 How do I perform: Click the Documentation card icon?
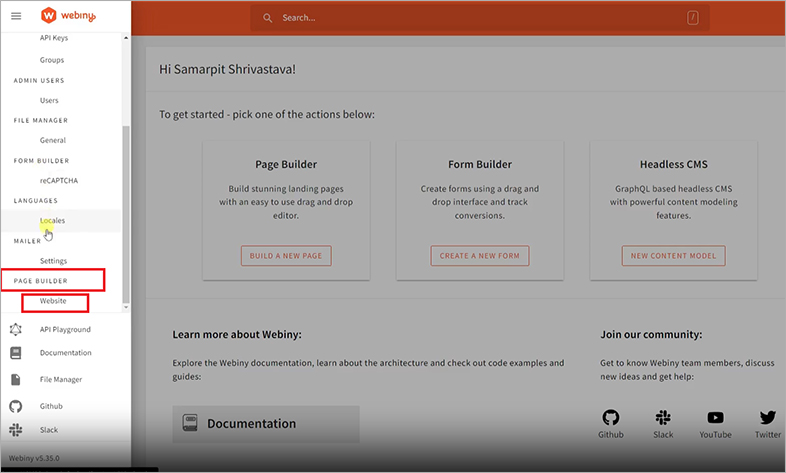(x=190, y=423)
